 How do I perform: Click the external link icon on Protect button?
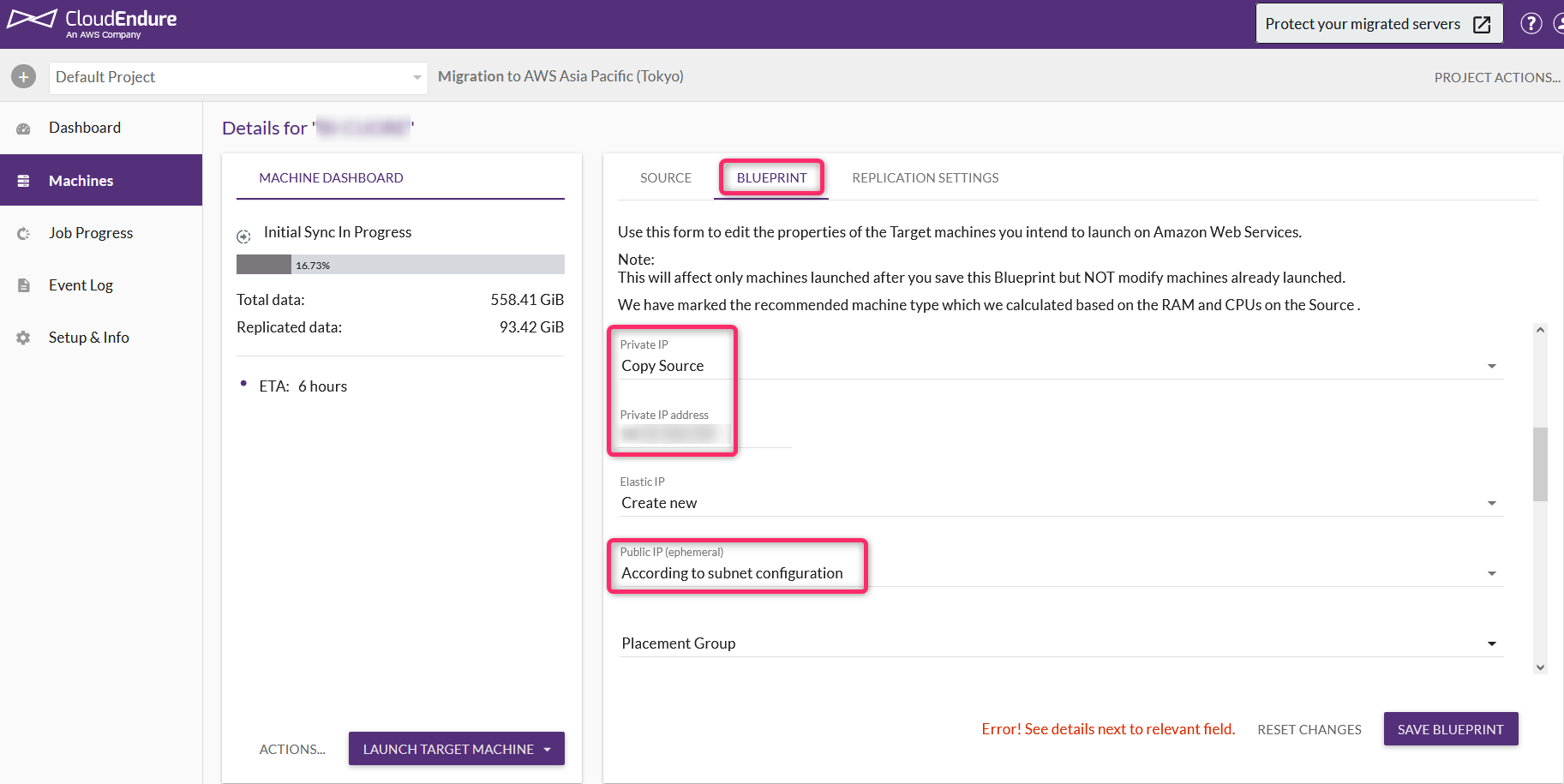[1482, 24]
